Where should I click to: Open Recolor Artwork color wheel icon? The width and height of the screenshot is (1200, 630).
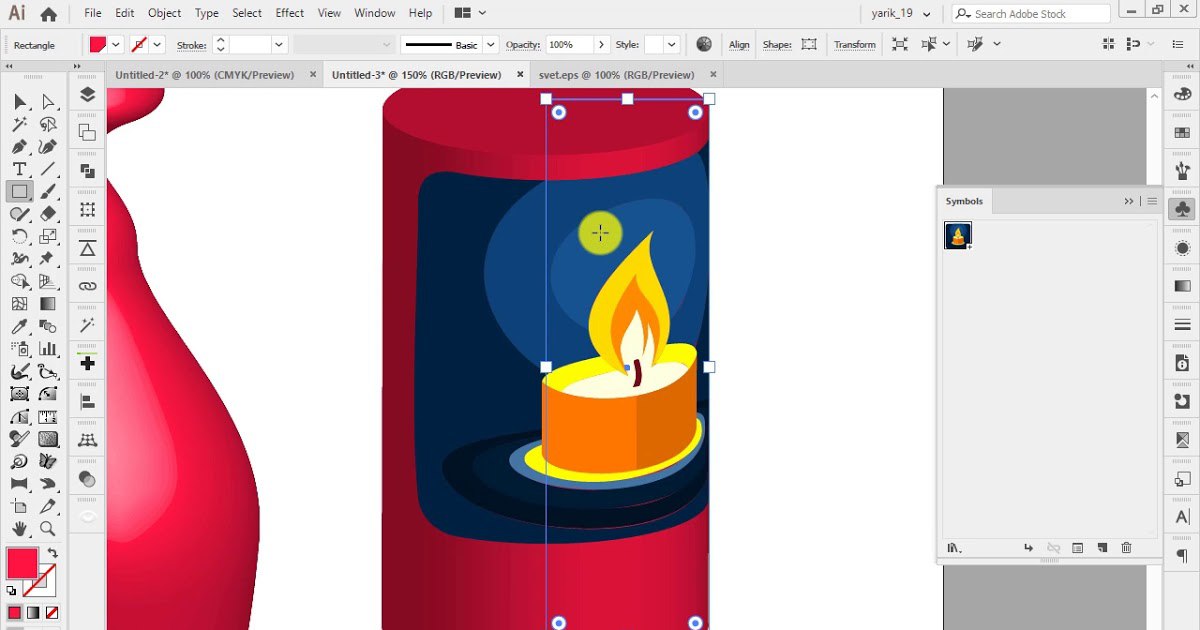(x=704, y=45)
